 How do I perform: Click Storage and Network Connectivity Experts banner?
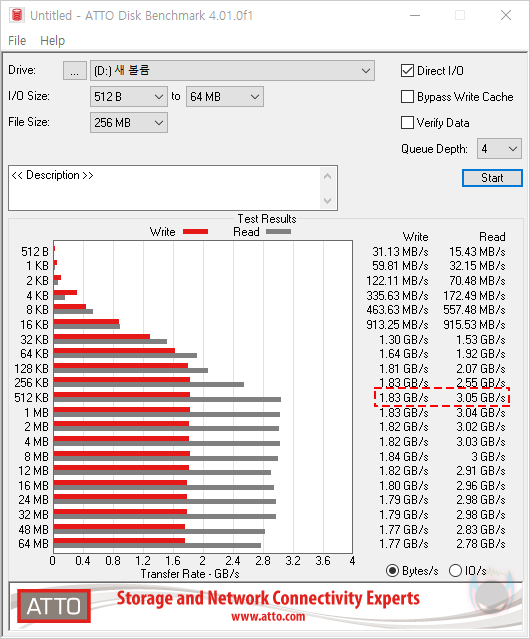[x=268, y=598]
